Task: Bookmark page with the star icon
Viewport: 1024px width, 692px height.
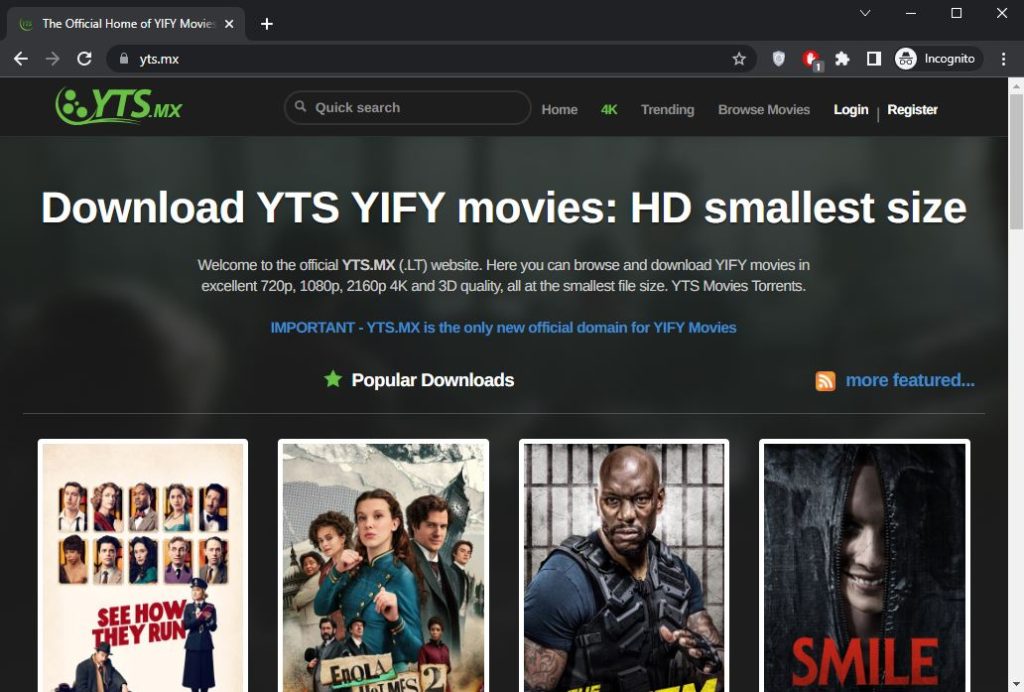Action: click(x=739, y=59)
